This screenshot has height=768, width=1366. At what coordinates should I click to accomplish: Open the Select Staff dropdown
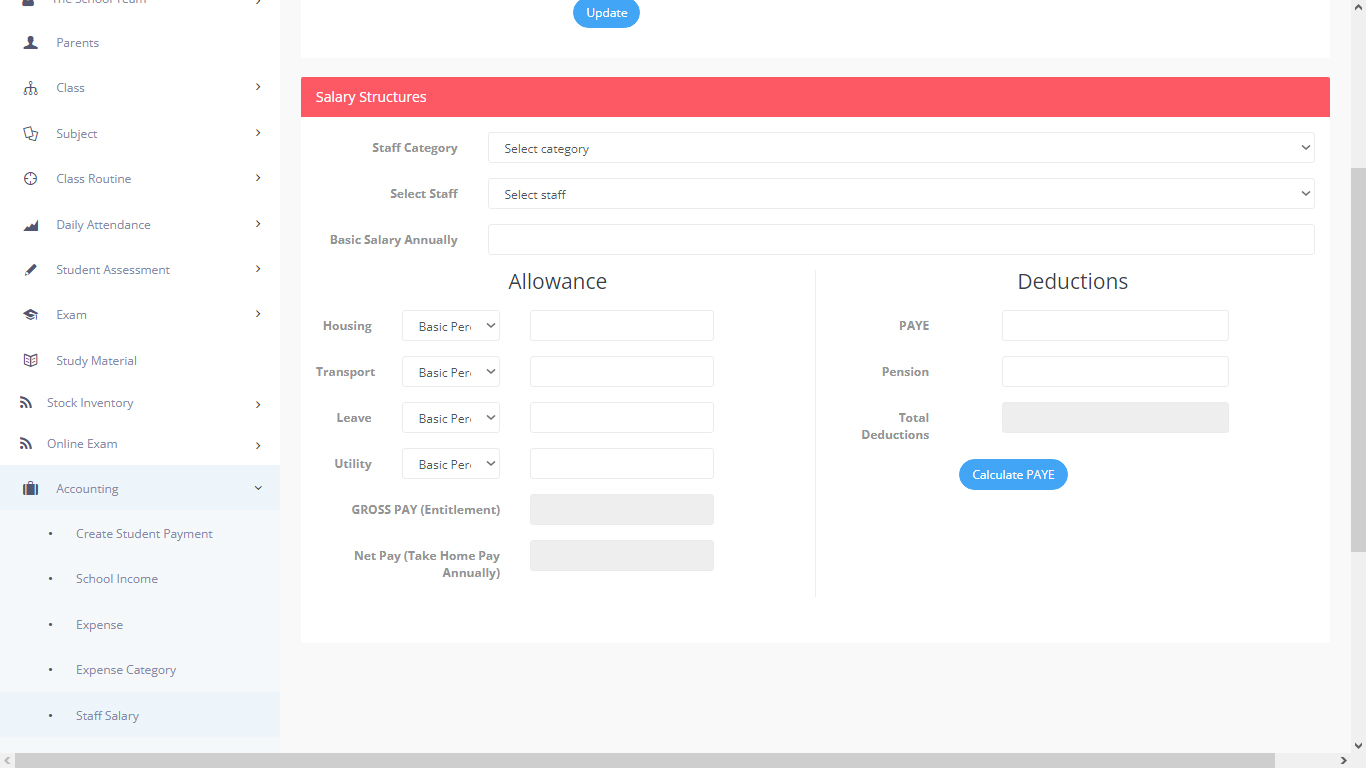click(900, 193)
